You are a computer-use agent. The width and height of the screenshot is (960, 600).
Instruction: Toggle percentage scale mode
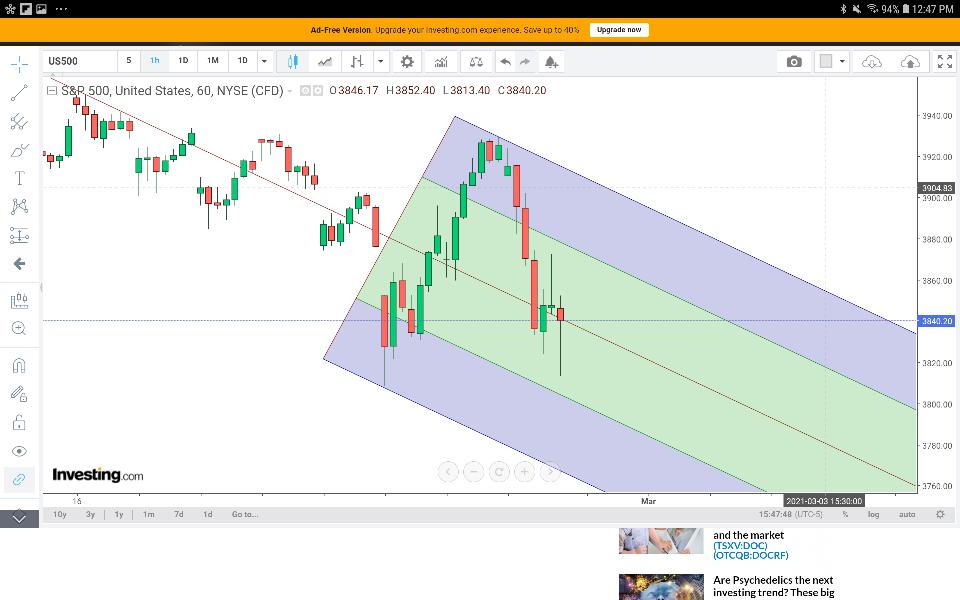coord(845,514)
